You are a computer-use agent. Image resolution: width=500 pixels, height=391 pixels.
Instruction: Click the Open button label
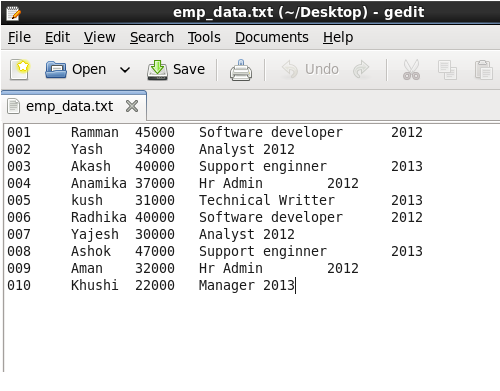[x=89, y=70]
